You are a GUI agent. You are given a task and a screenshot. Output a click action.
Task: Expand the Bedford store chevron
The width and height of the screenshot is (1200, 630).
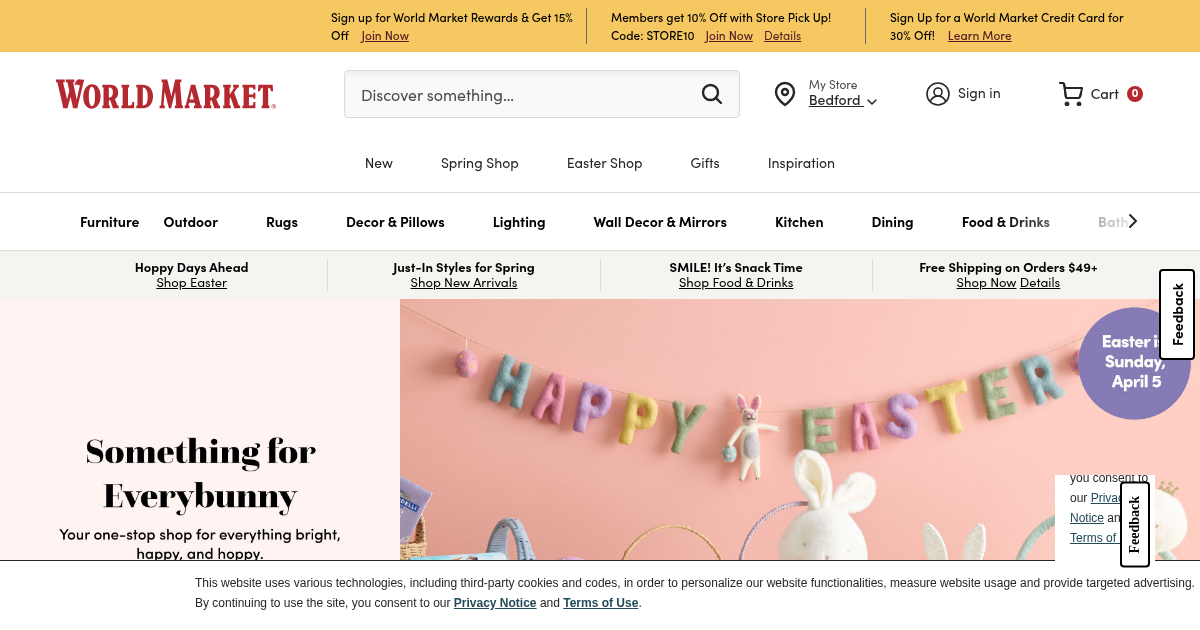coord(872,101)
